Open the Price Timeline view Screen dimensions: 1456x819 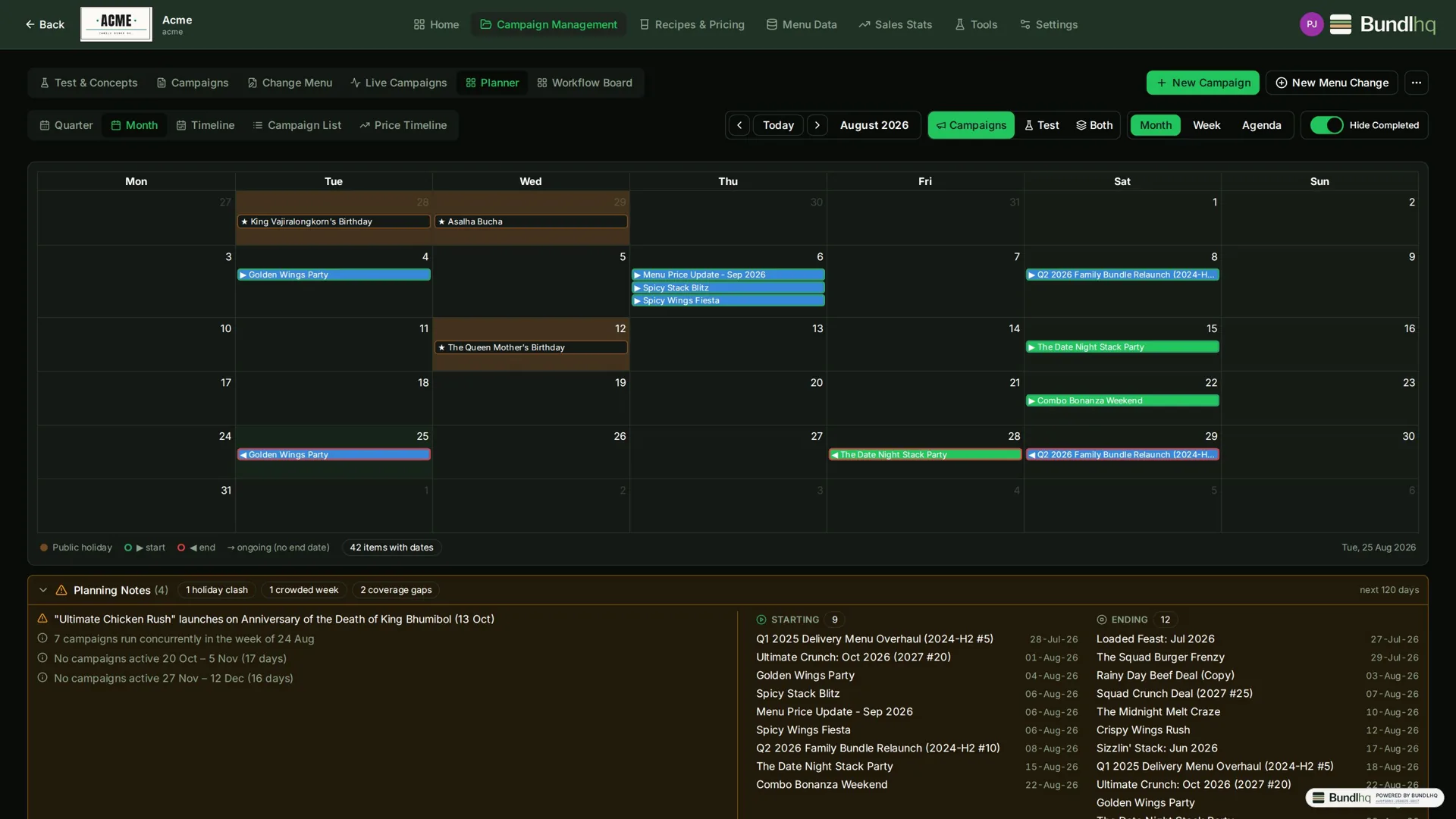click(x=403, y=125)
